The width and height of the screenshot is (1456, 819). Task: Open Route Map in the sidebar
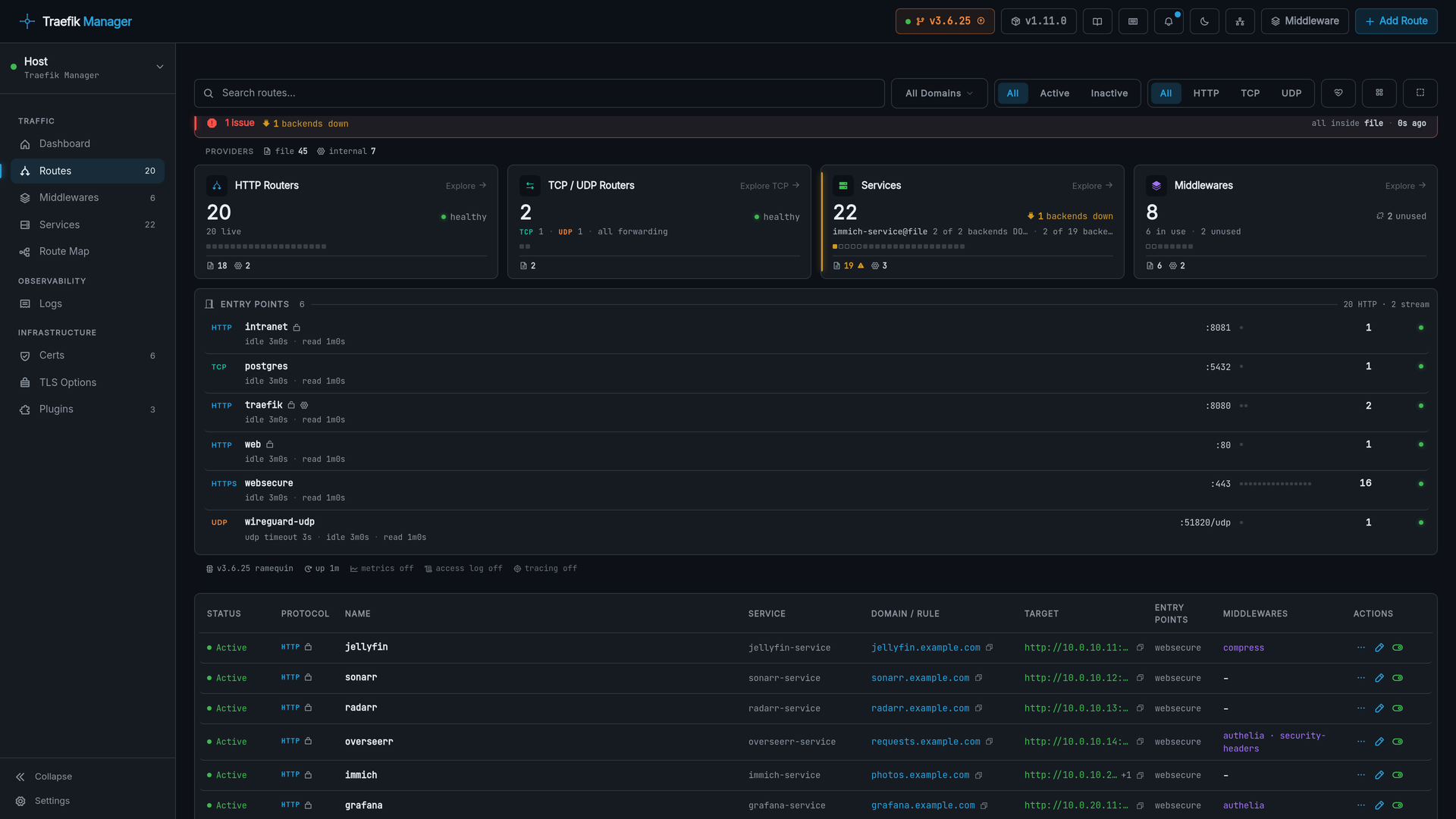pos(87,252)
